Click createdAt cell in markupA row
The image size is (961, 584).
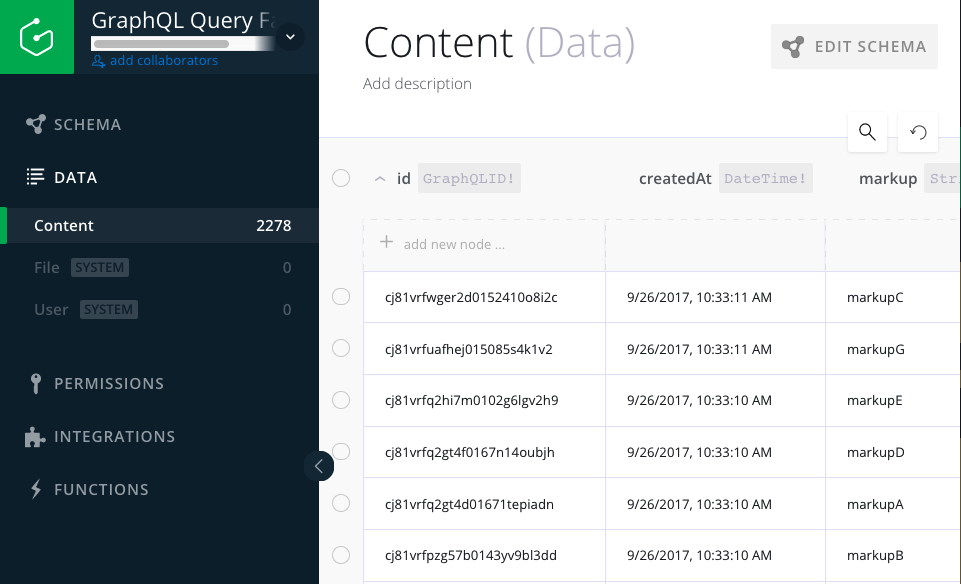click(x=715, y=504)
